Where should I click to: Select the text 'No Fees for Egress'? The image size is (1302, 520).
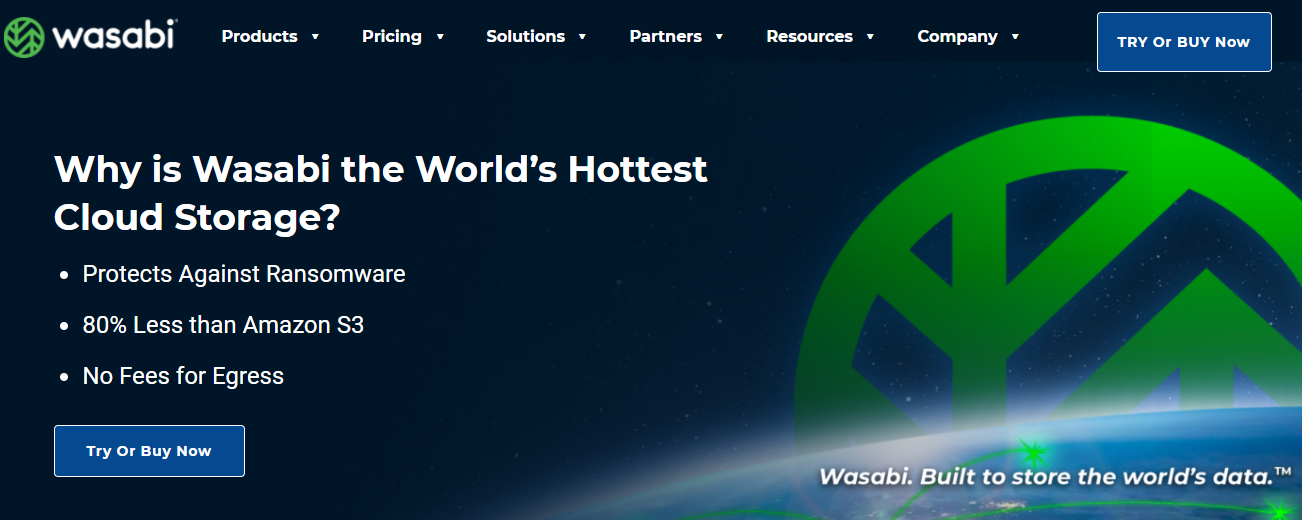(x=183, y=376)
